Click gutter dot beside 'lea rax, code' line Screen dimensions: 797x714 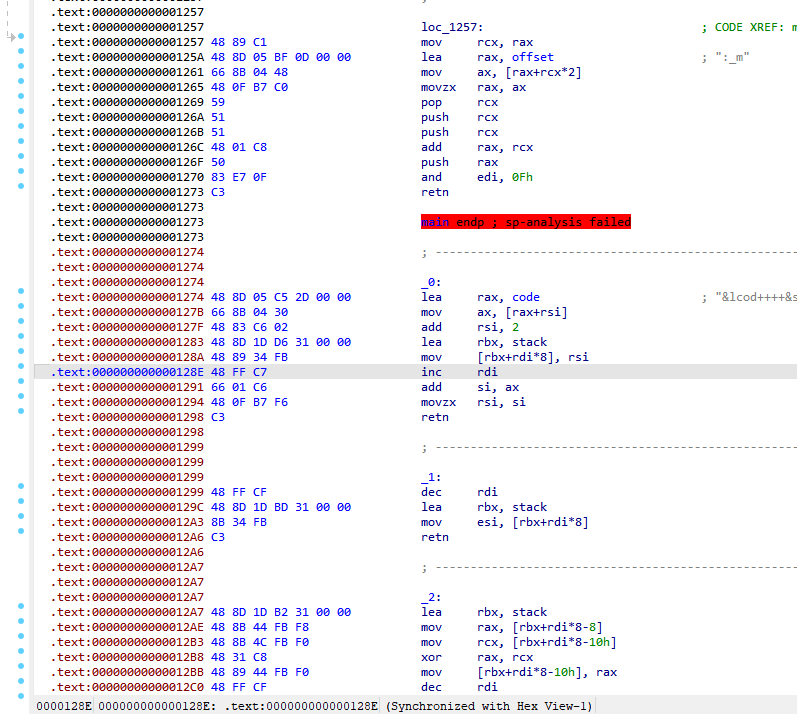(22, 297)
